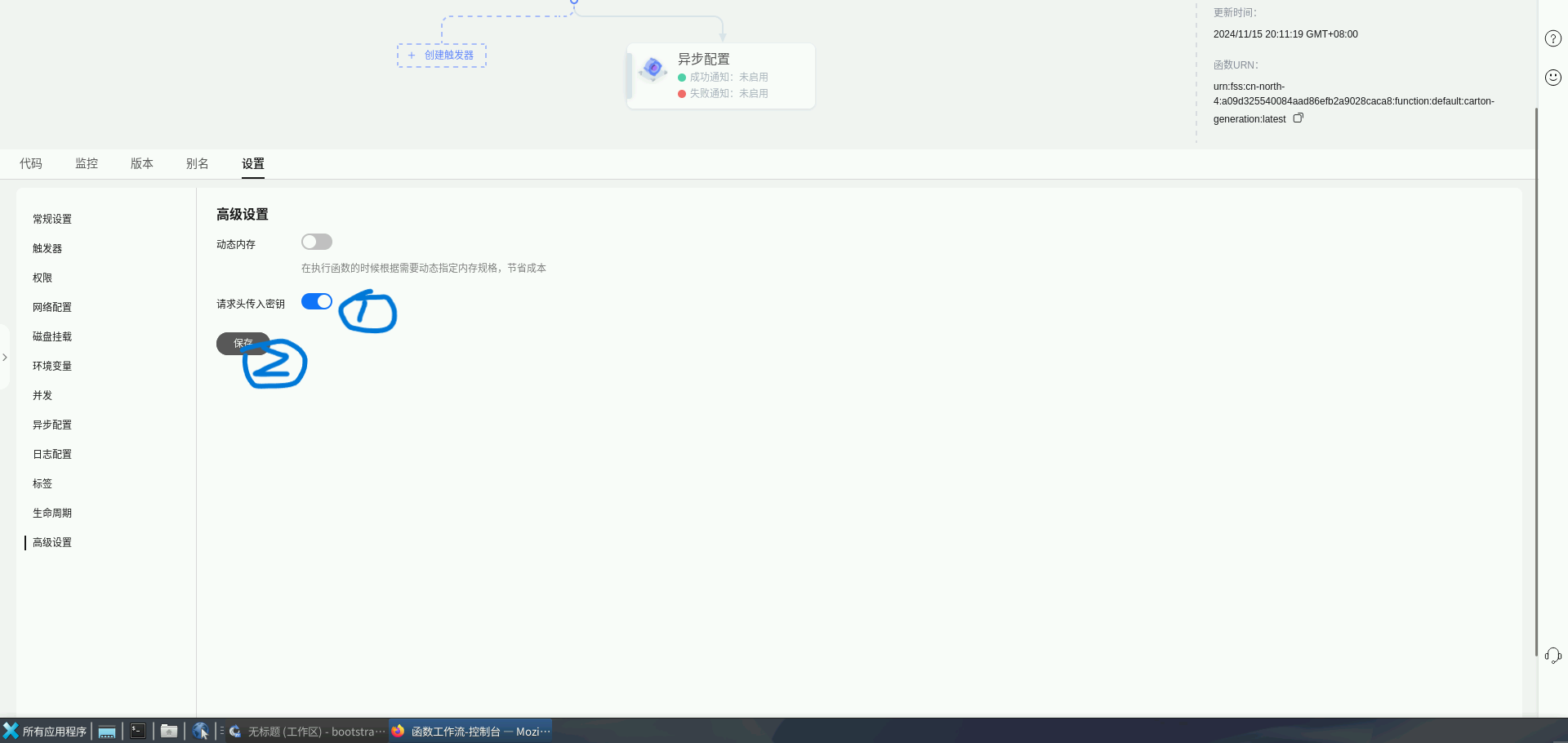The width and height of the screenshot is (1568, 743).
Task: Click the 设置 tab
Action: [253, 163]
